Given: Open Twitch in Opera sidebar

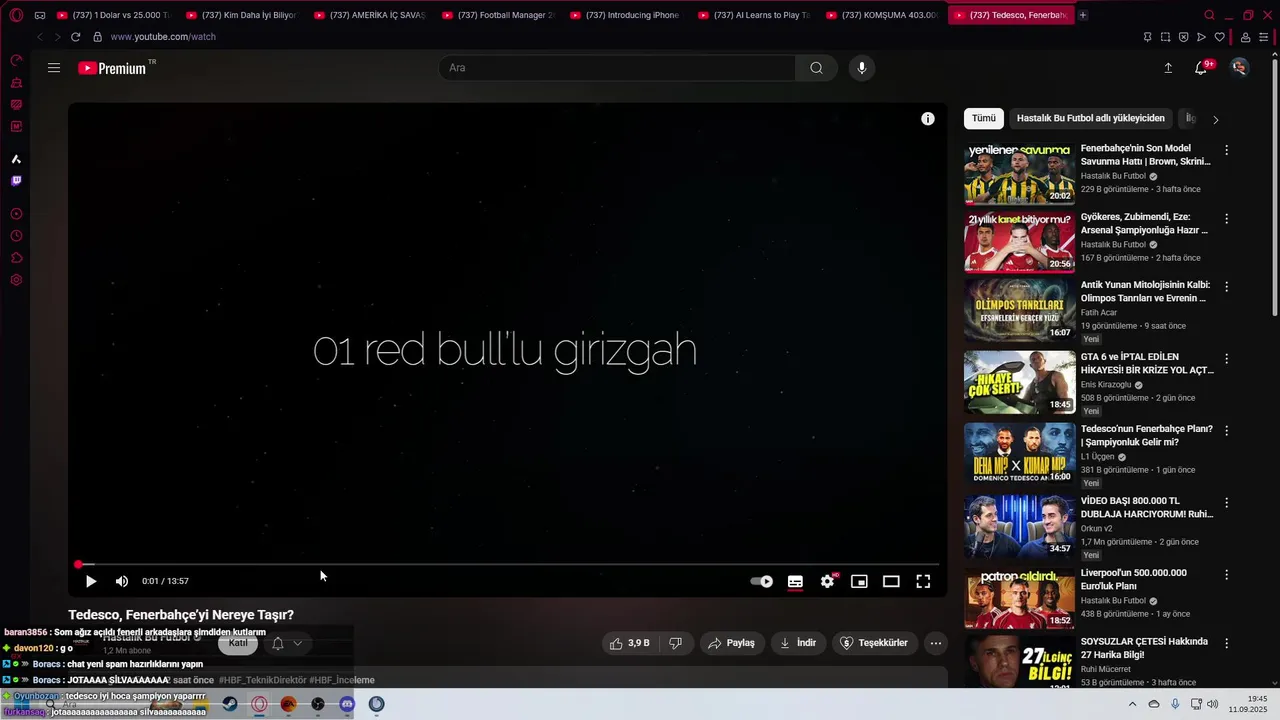Looking at the screenshot, I should pyautogui.click(x=16, y=181).
